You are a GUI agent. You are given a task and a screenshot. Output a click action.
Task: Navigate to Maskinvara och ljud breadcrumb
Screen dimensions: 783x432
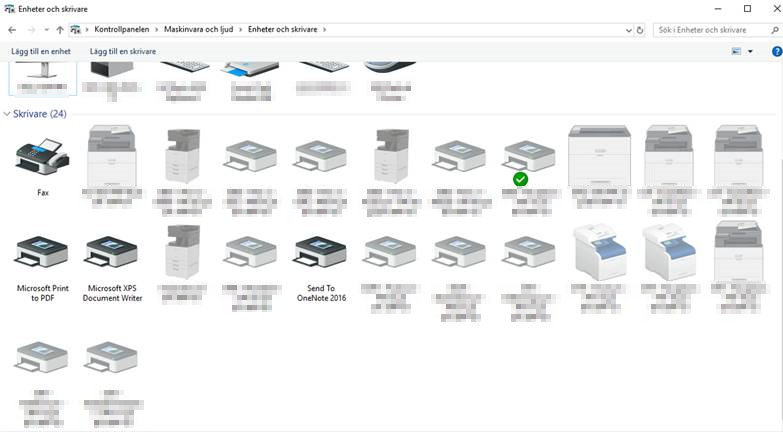tap(198, 30)
